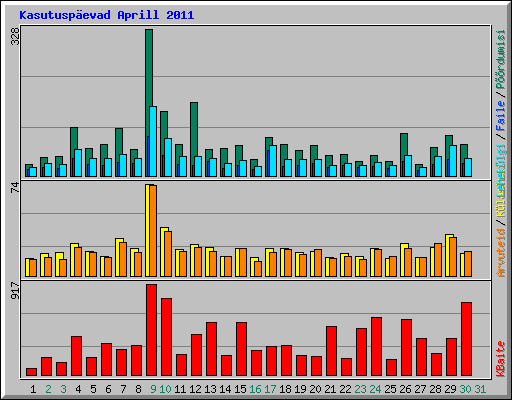Image resolution: width=512 pixels, height=400 pixels.
Task: Click green day label '9'
Action: click(153, 389)
